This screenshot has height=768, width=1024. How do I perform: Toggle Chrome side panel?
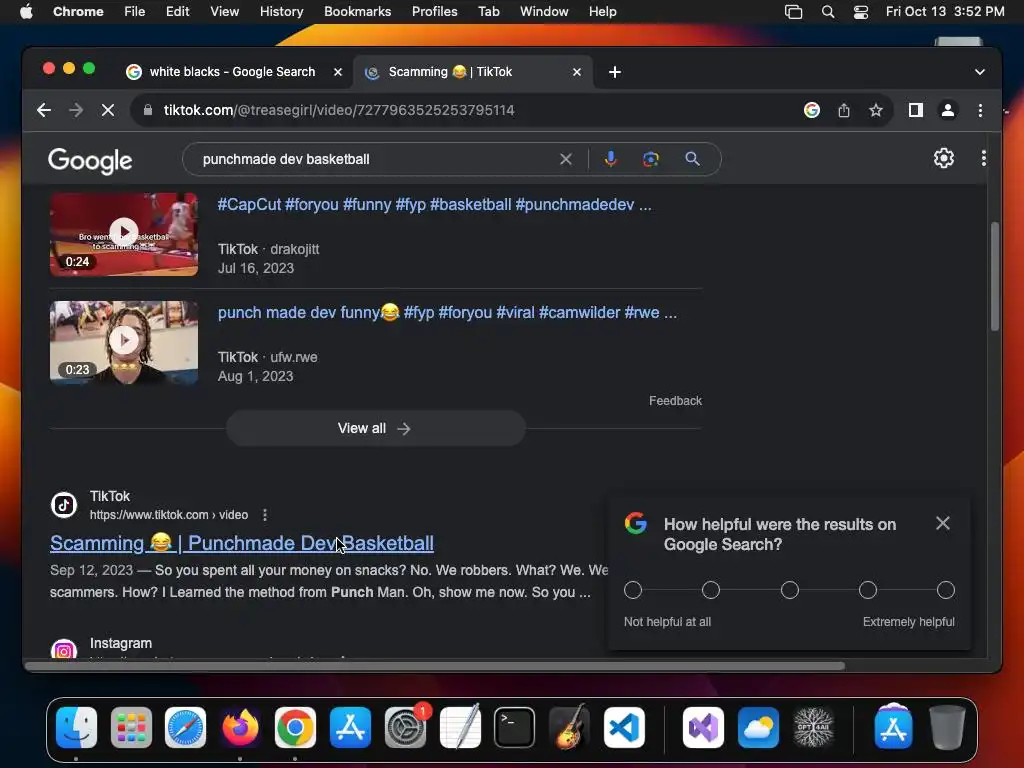[916, 110]
